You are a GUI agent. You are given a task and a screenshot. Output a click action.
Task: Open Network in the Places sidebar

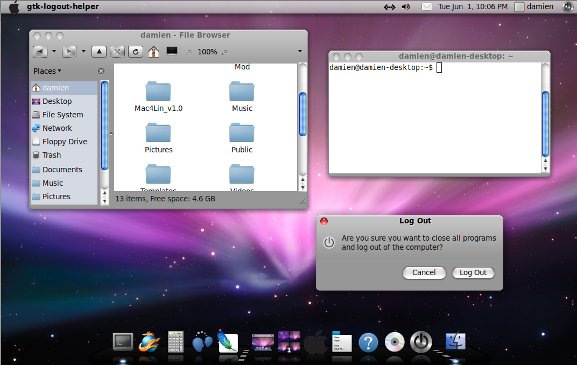pos(64,128)
